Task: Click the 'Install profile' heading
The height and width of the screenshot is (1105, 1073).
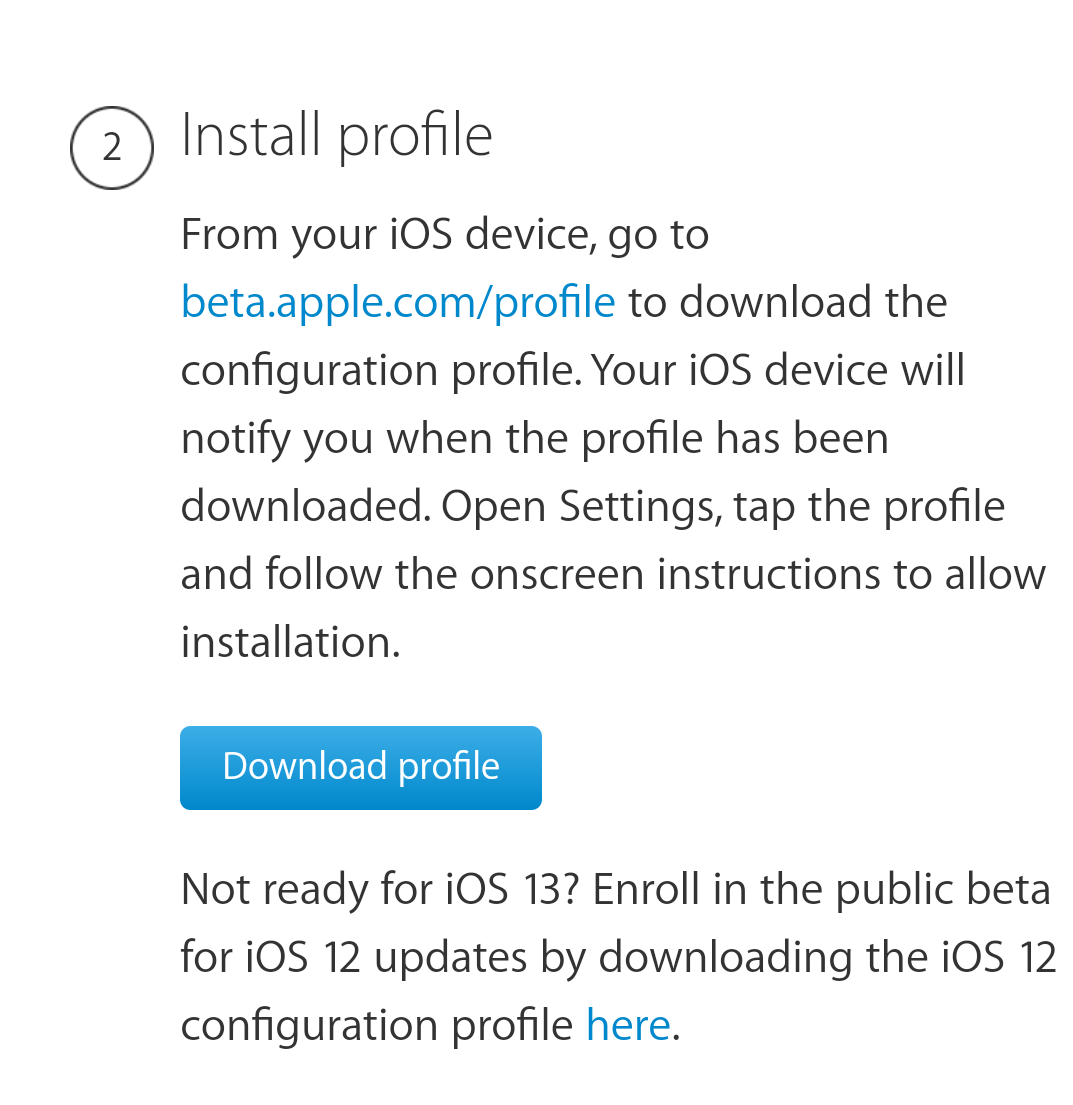Action: [x=336, y=137]
